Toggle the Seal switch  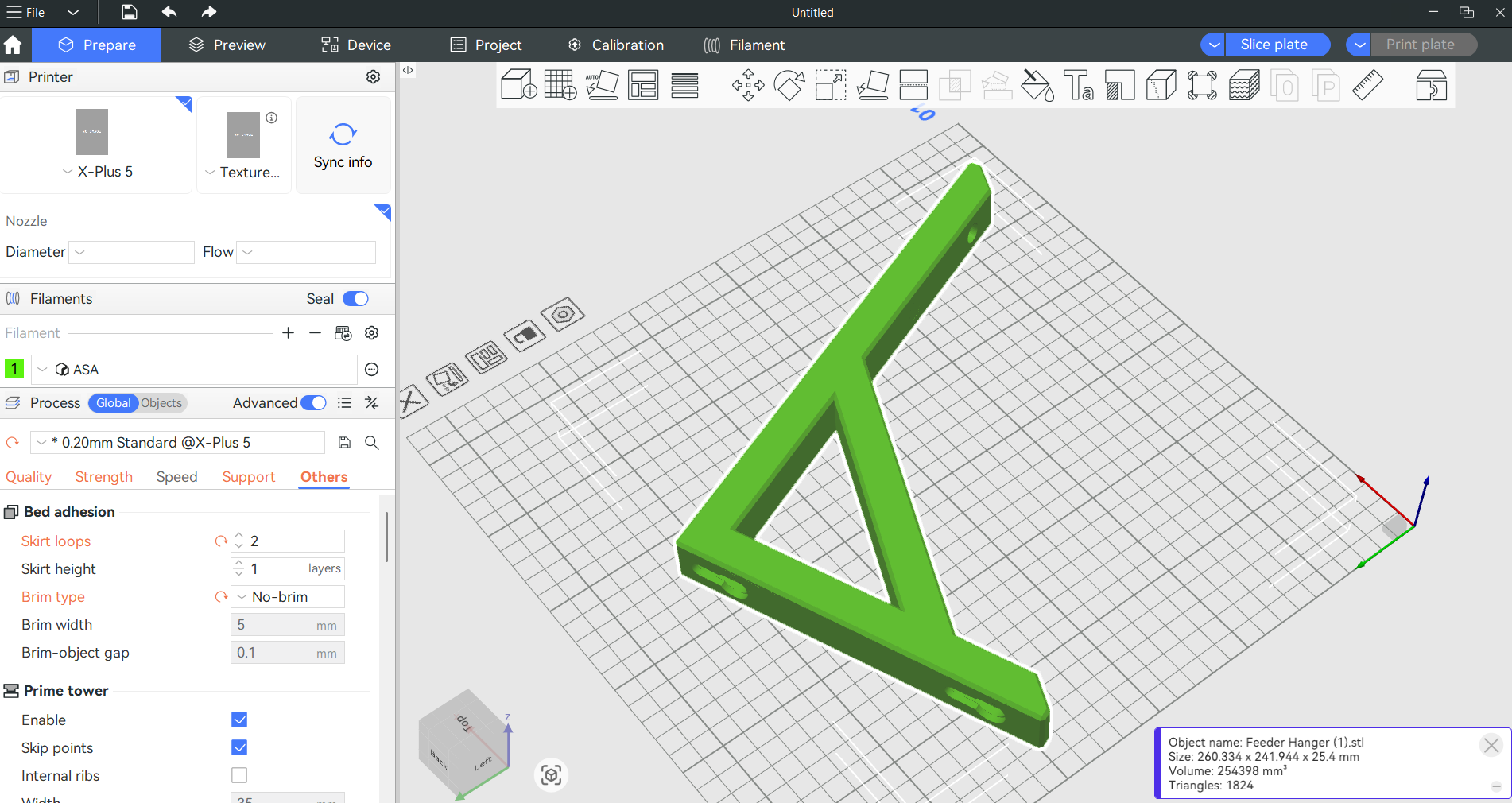click(x=355, y=299)
